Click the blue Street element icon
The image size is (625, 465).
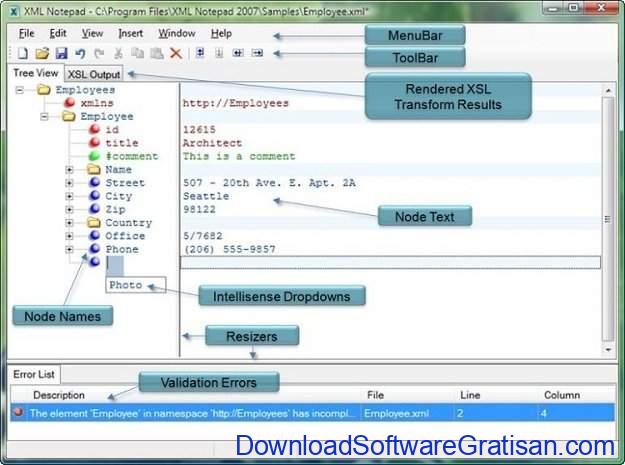click(94, 182)
